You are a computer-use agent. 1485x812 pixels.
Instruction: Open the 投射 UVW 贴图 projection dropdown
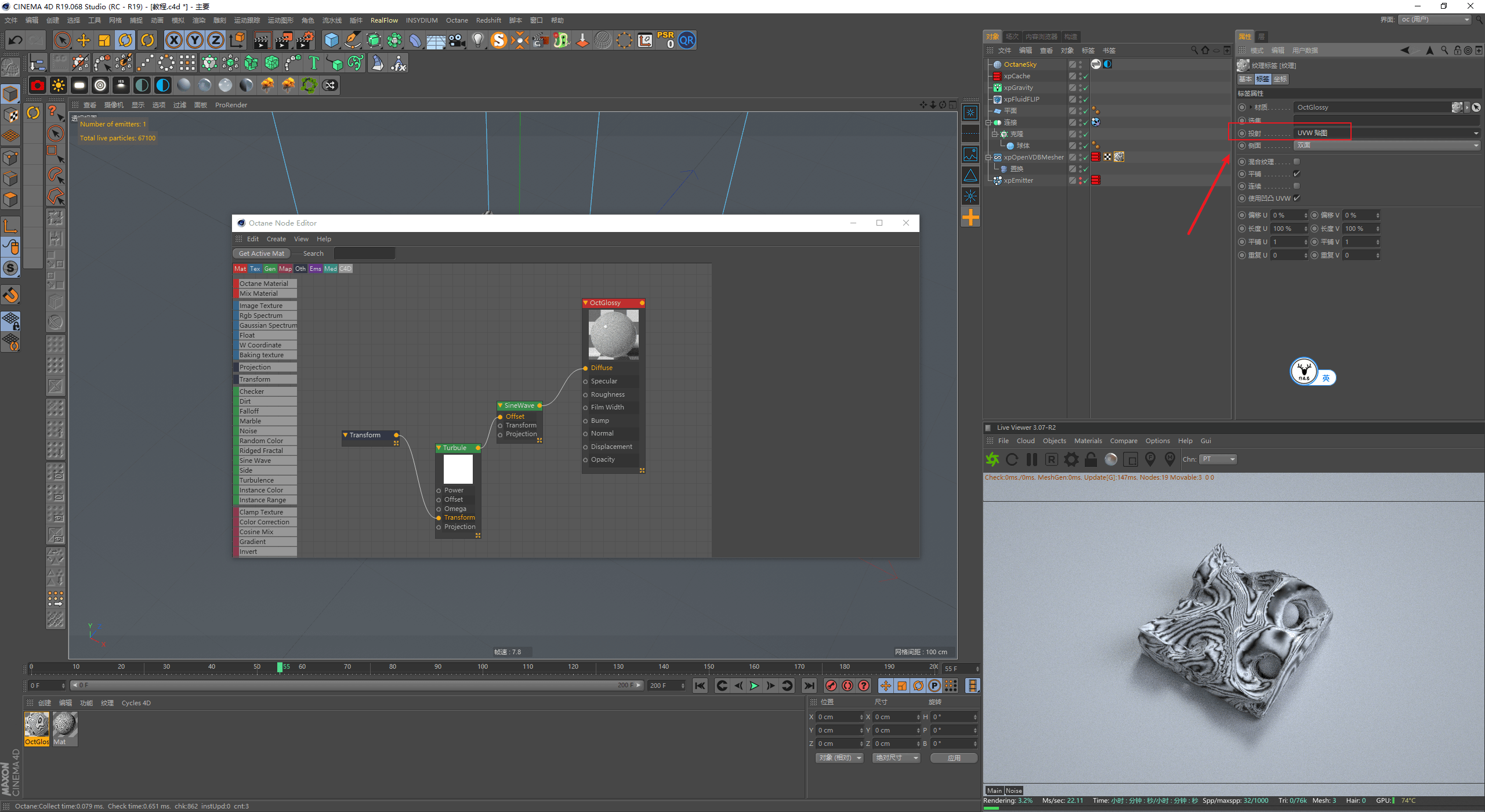[x=1387, y=133]
